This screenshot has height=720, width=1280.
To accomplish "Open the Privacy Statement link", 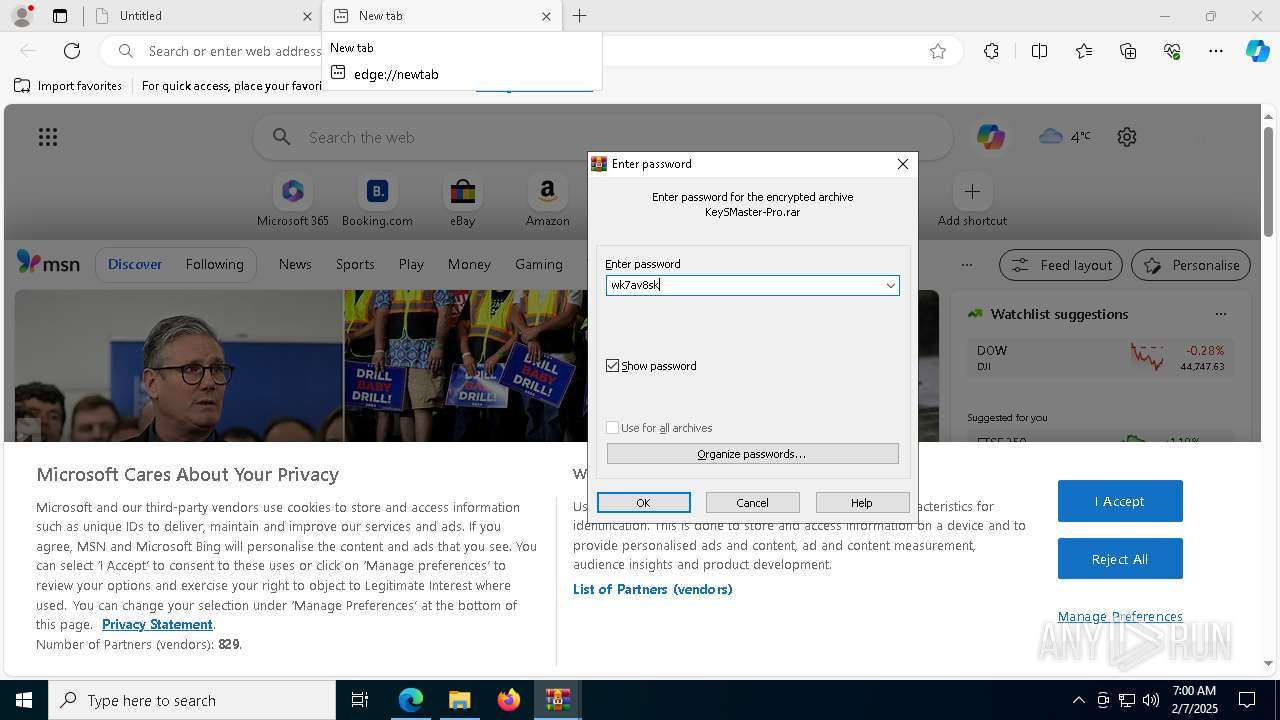I will [x=157, y=624].
